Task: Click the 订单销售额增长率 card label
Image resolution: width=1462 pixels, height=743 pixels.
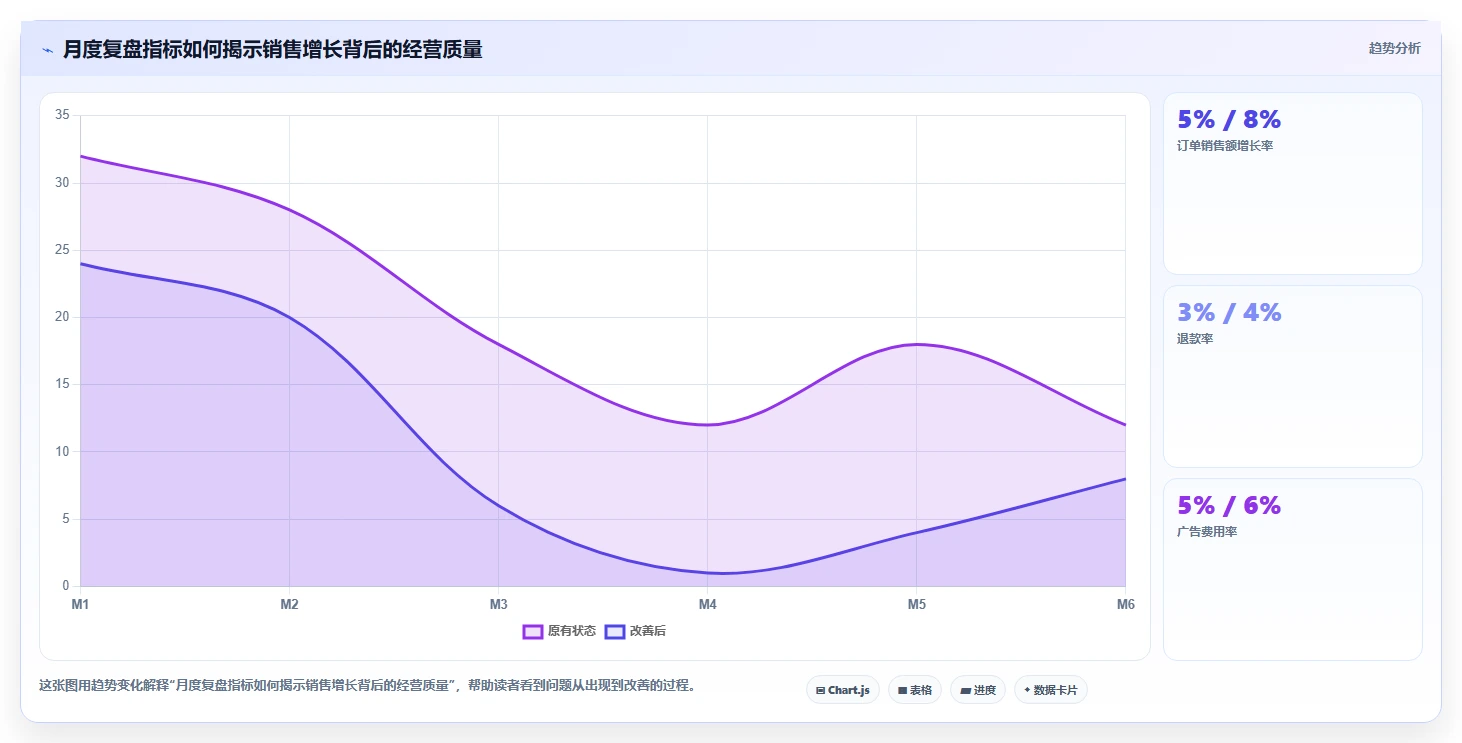Action: [x=1225, y=146]
